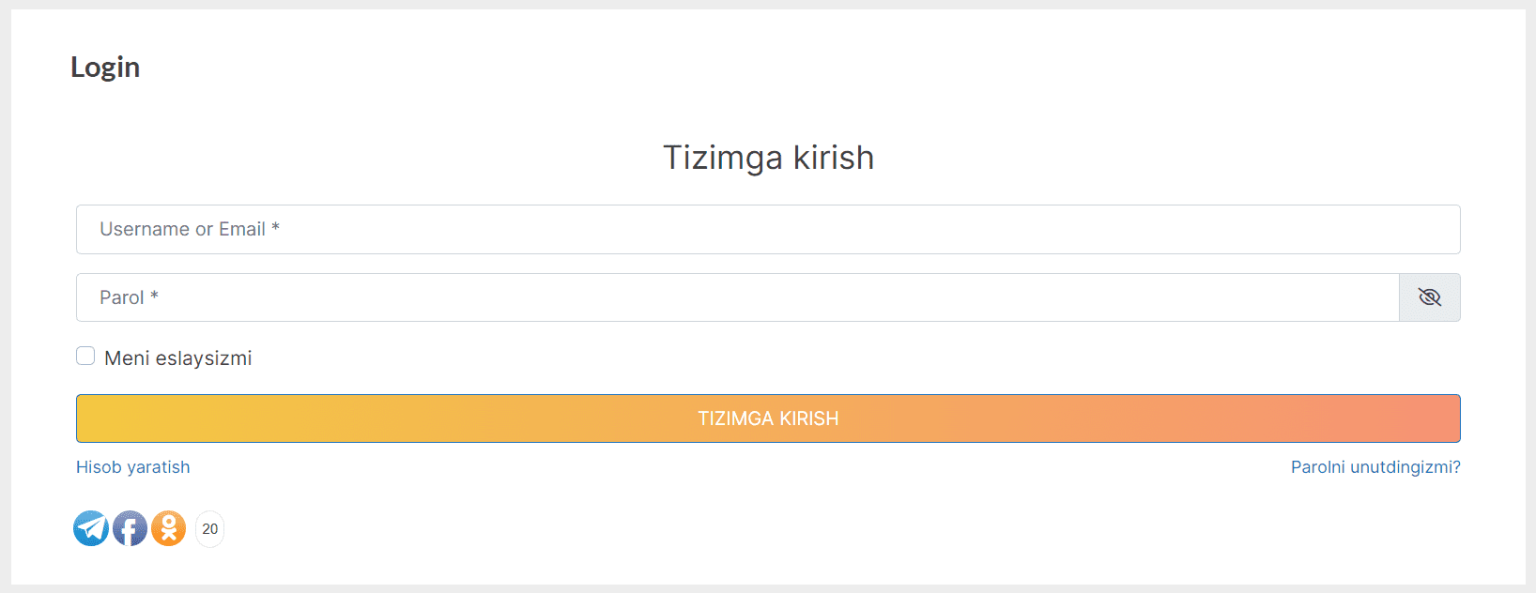Click the Login page heading
This screenshot has width=1536, height=593.
105,67
